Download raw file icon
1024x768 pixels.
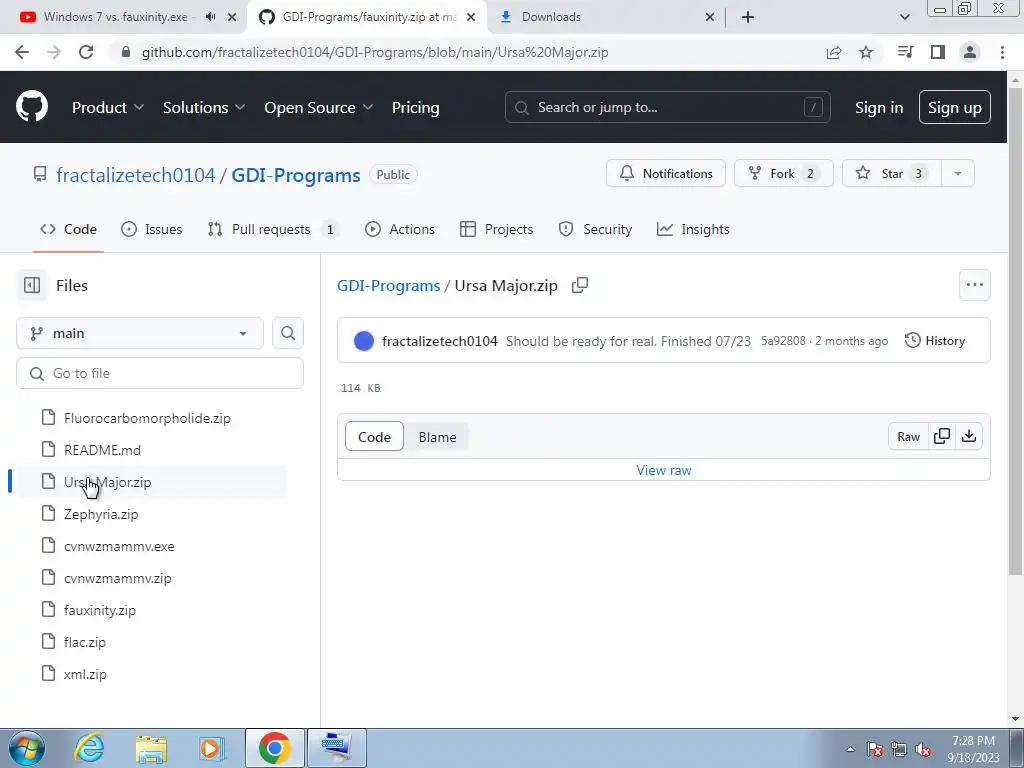(969, 436)
